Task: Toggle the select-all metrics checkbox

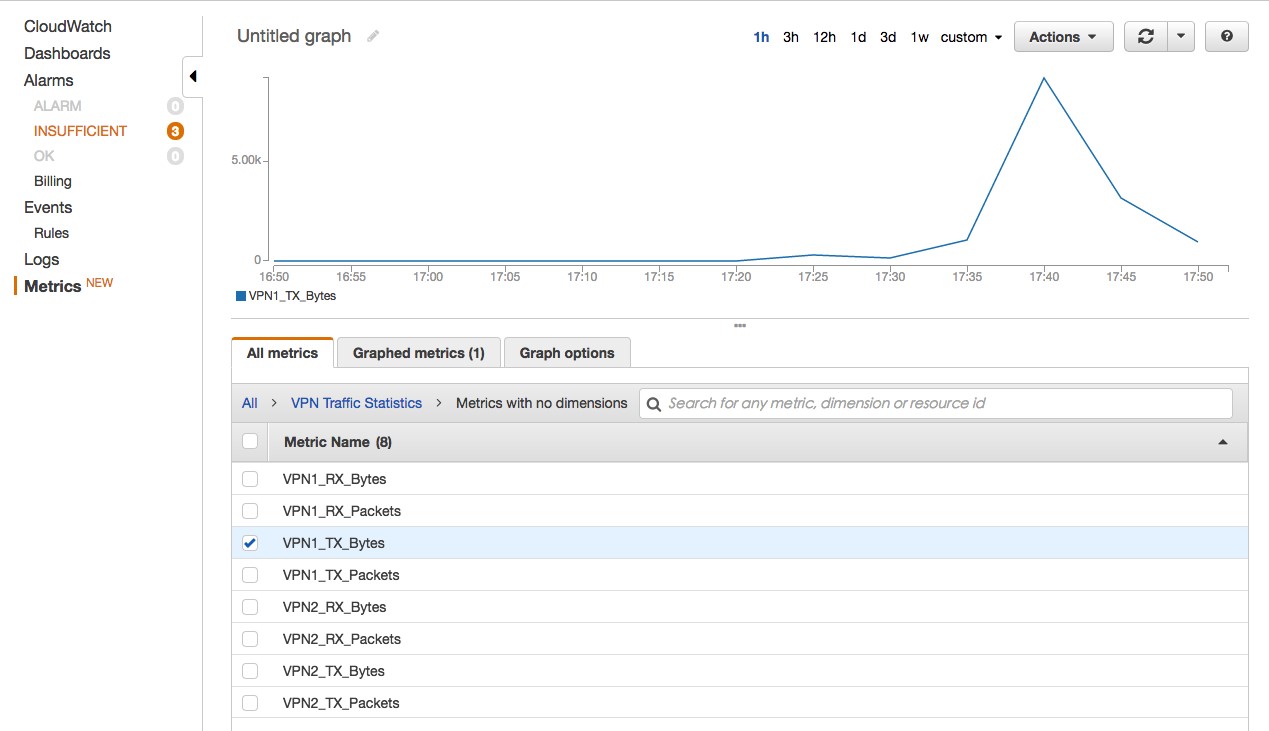Action: click(250, 441)
